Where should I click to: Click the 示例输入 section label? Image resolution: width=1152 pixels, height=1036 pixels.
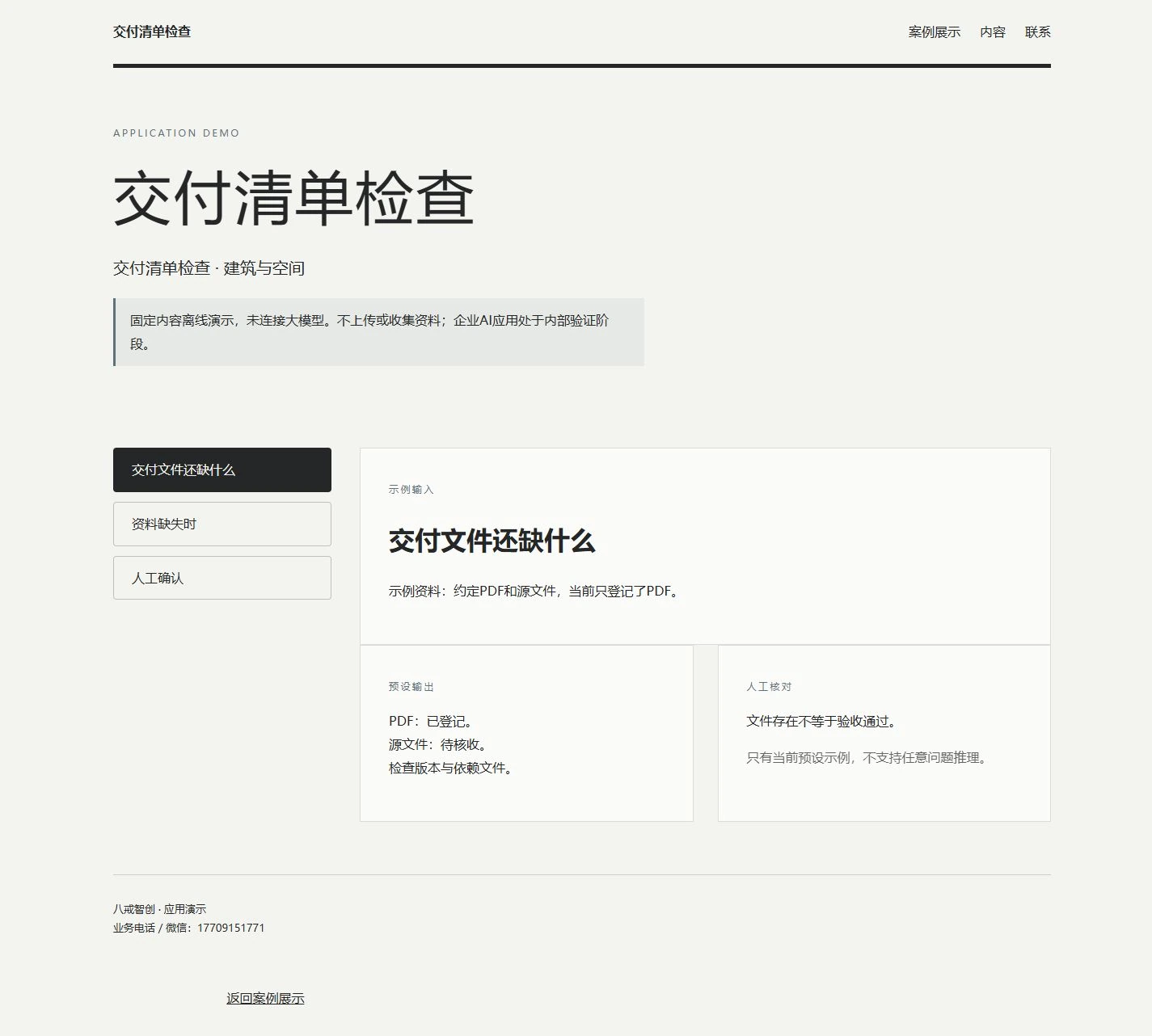click(x=411, y=490)
